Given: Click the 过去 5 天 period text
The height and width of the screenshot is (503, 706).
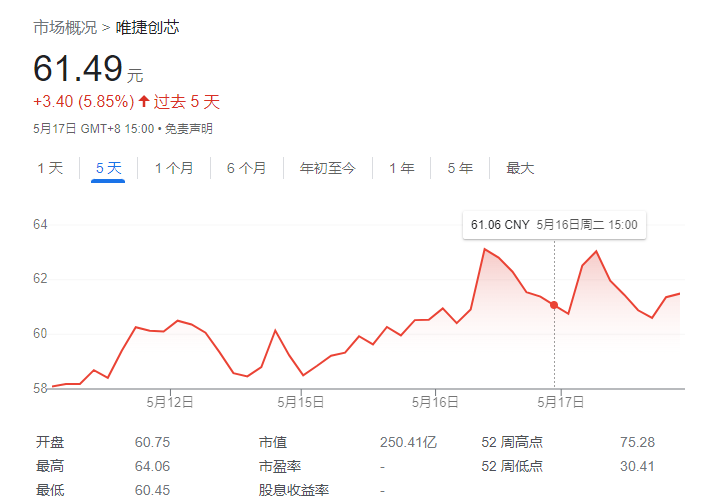Looking at the screenshot, I should click(x=187, y=102).
